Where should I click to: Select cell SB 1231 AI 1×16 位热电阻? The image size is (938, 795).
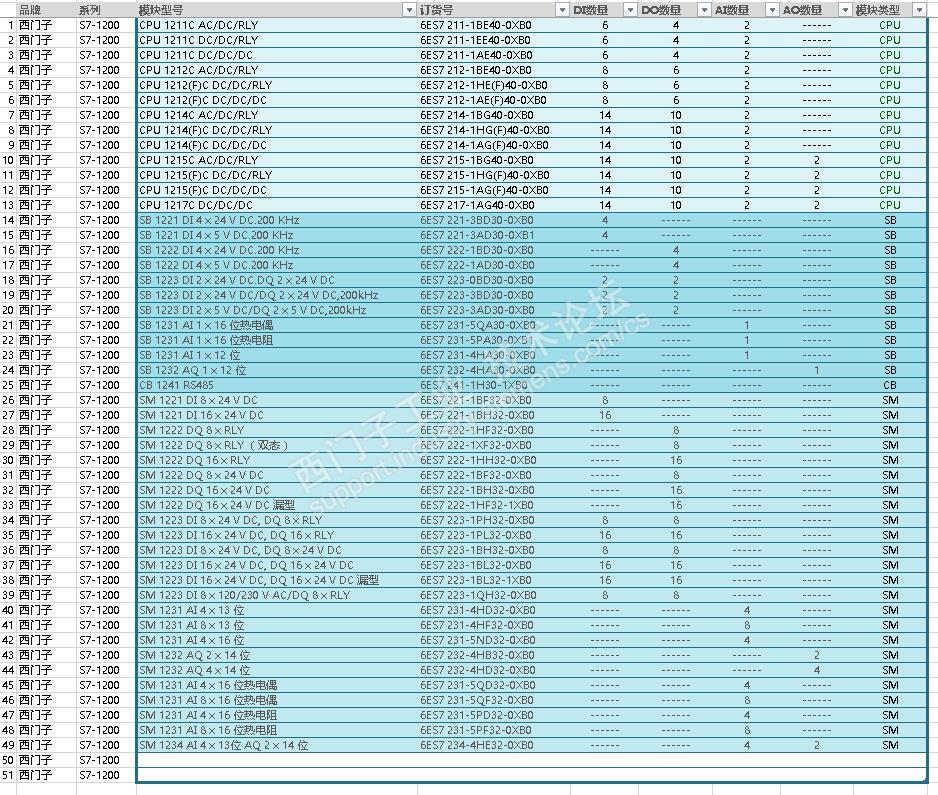coord(277,340)
